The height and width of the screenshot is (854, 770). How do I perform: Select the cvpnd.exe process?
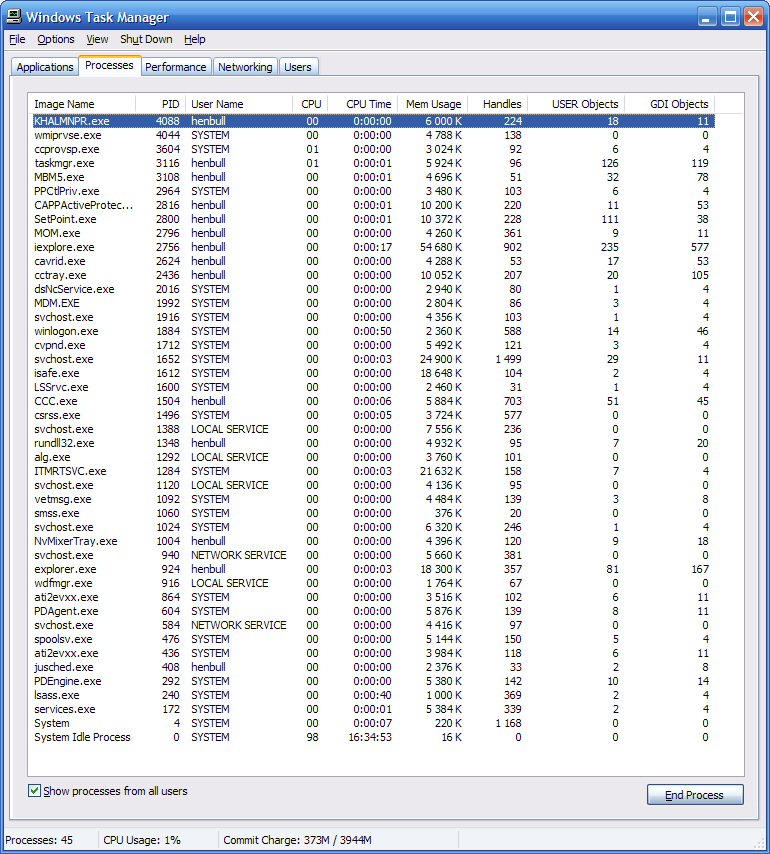(x=373, y=345)
